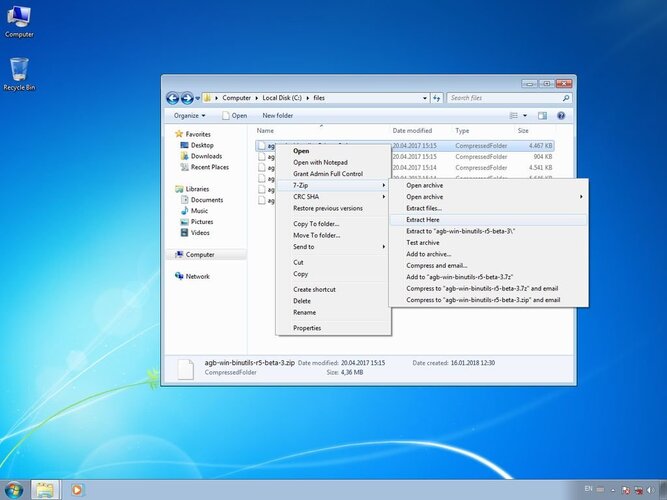Click the Open toolbar button
Image resolution: width=667 pixels, height=500 pixels.
coord(234,116)
